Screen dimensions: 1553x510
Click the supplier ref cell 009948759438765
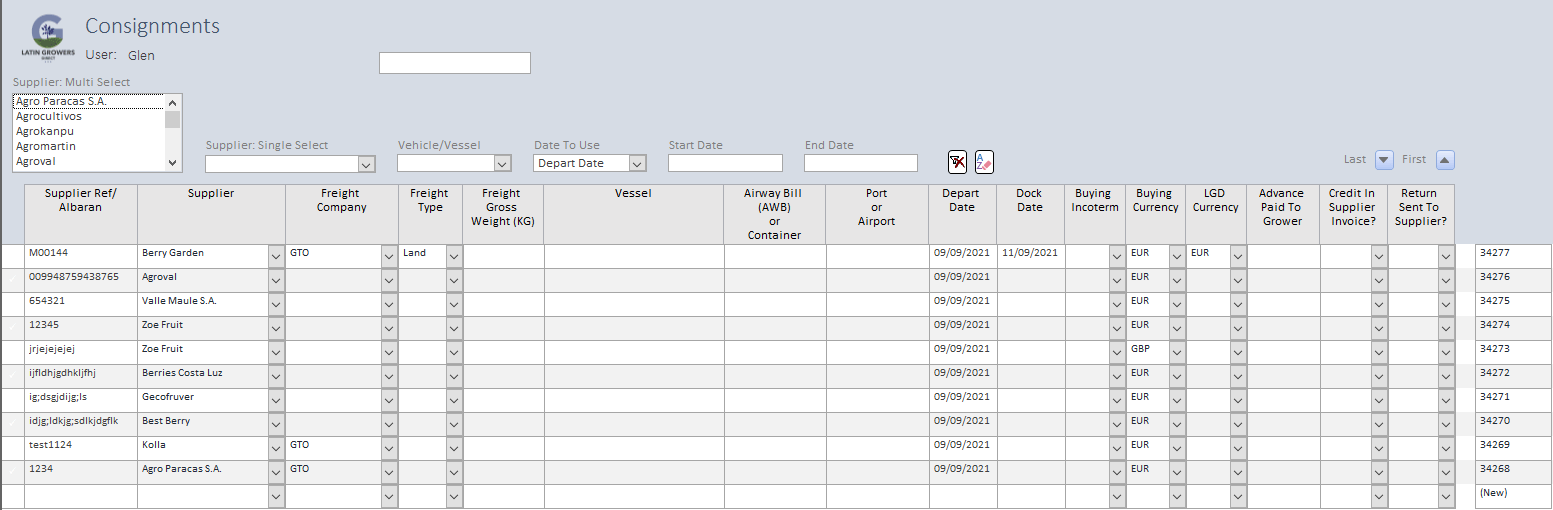tap(81, 281)
